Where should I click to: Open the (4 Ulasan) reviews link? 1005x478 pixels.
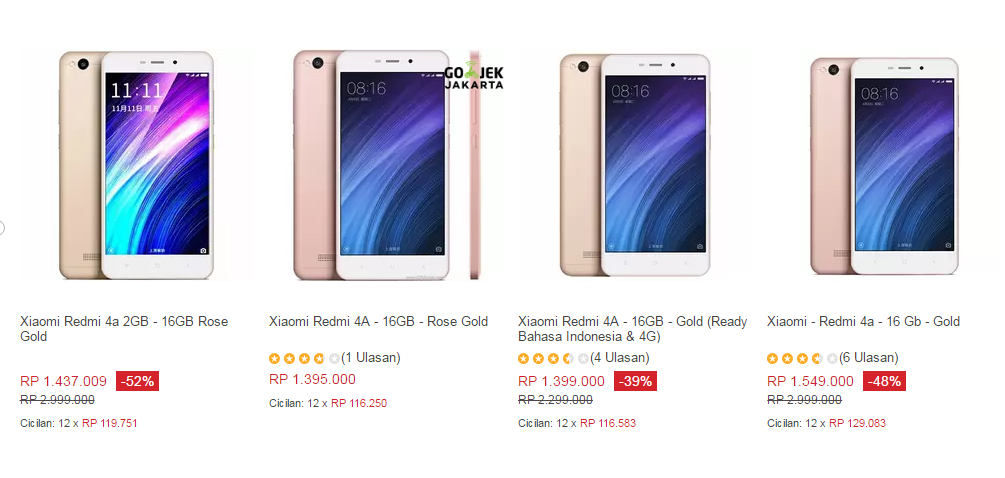pos(620,358)
